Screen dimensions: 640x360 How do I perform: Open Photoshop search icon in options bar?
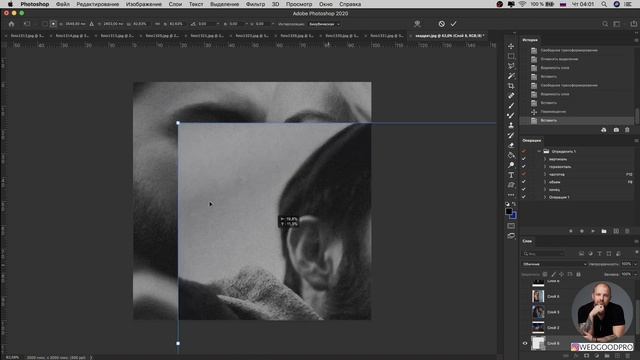[x=605, y=24]
